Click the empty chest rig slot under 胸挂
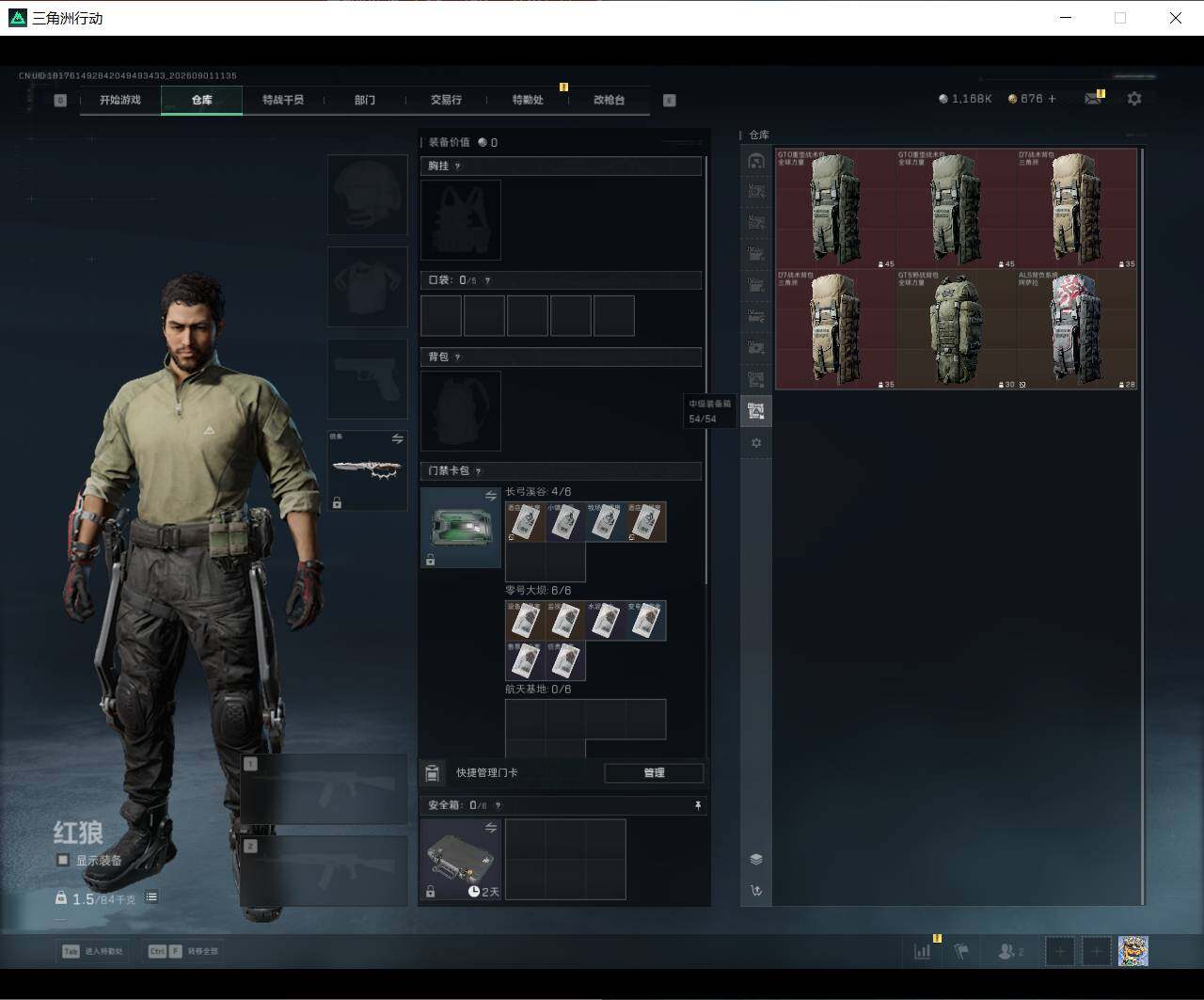 [x=461, y=220]
